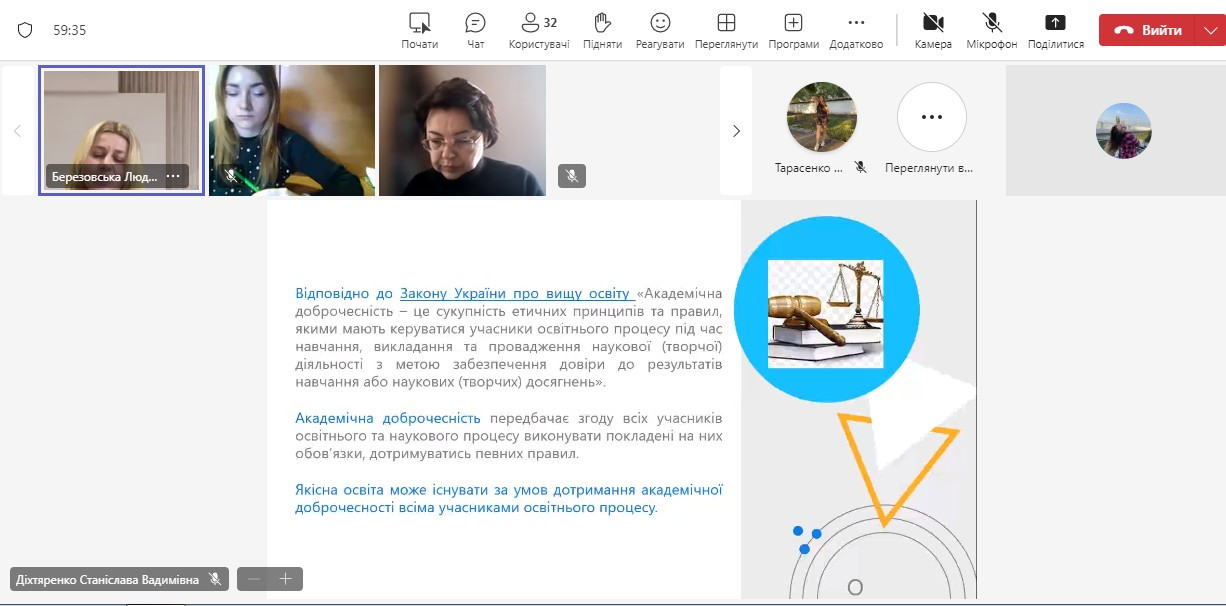Zoom in shared content with plus button

pos(286,579)
